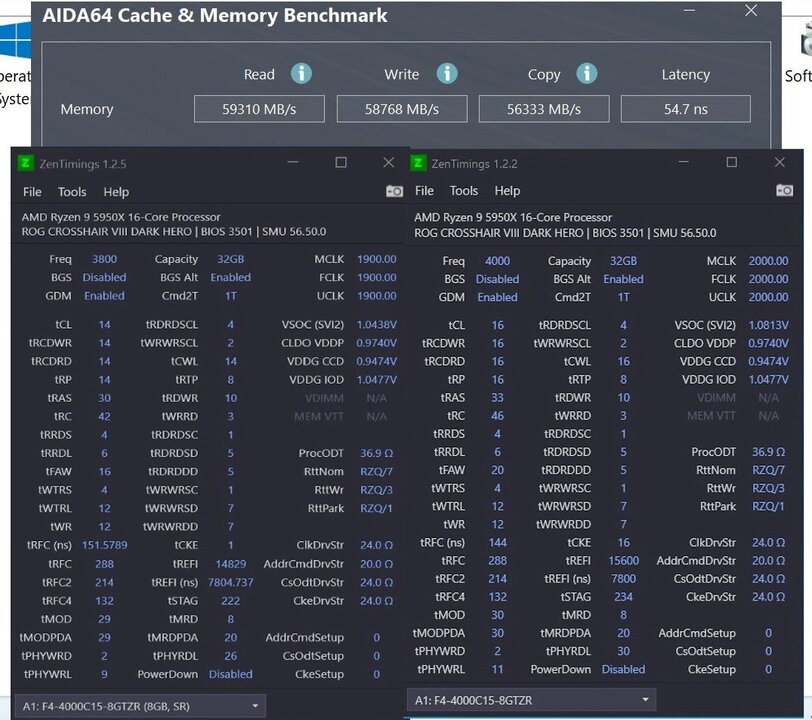Open the File menu in ZenTimings 1.2.2
The width and height of the screenshot is (812, 720).
[424, 191]
